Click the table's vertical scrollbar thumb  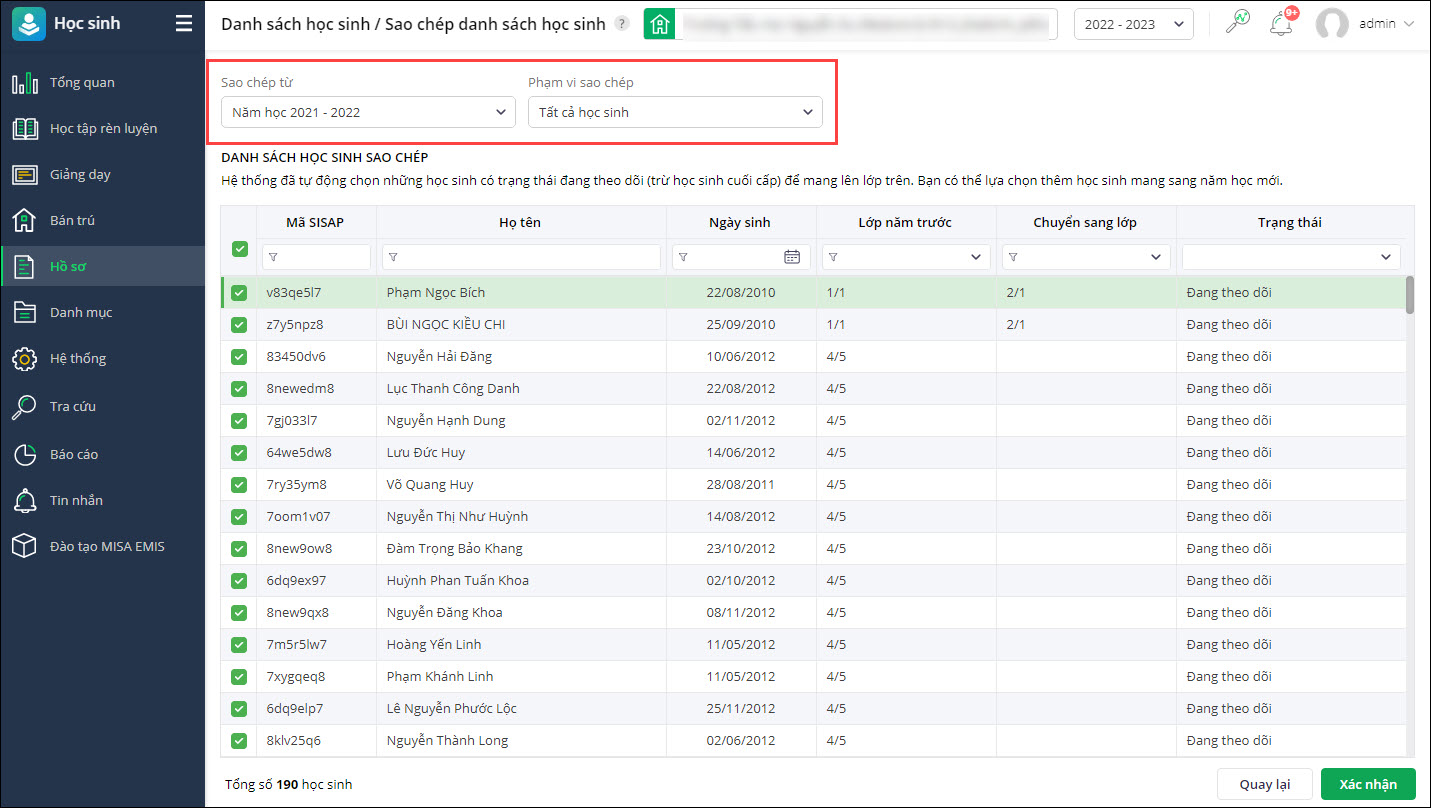click(1410, 295)
